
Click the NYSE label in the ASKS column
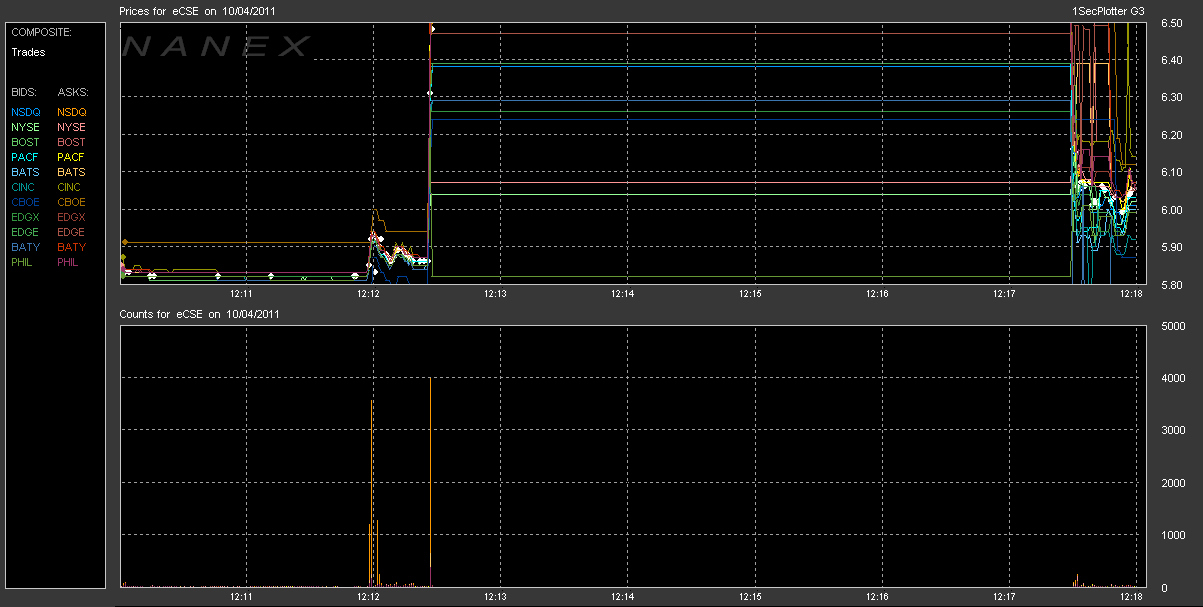71,127
